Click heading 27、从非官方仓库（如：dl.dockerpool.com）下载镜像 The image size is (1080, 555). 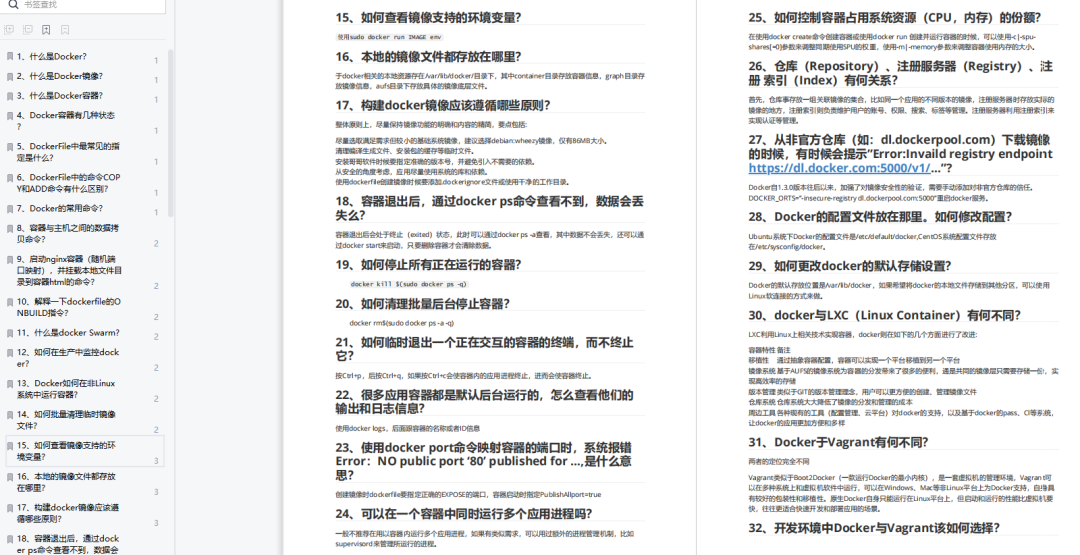click(901, 154)
